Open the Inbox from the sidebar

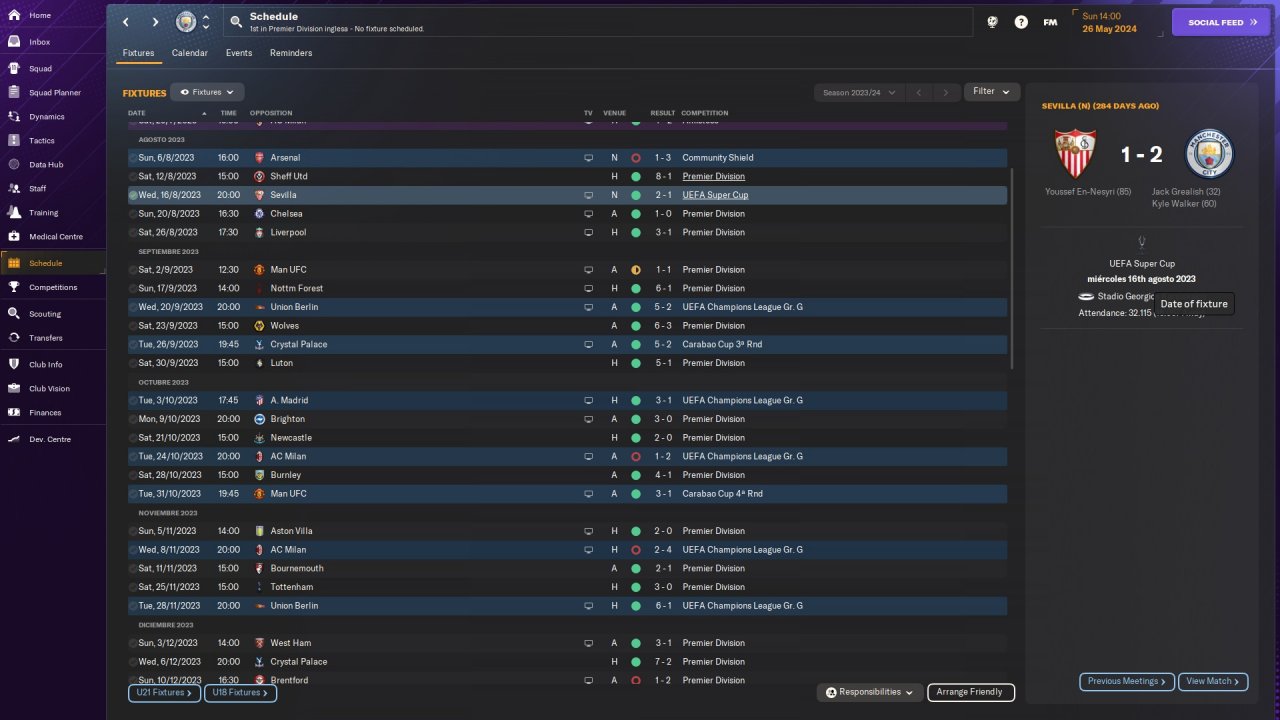pyautogui.click(x=53, y=42)
